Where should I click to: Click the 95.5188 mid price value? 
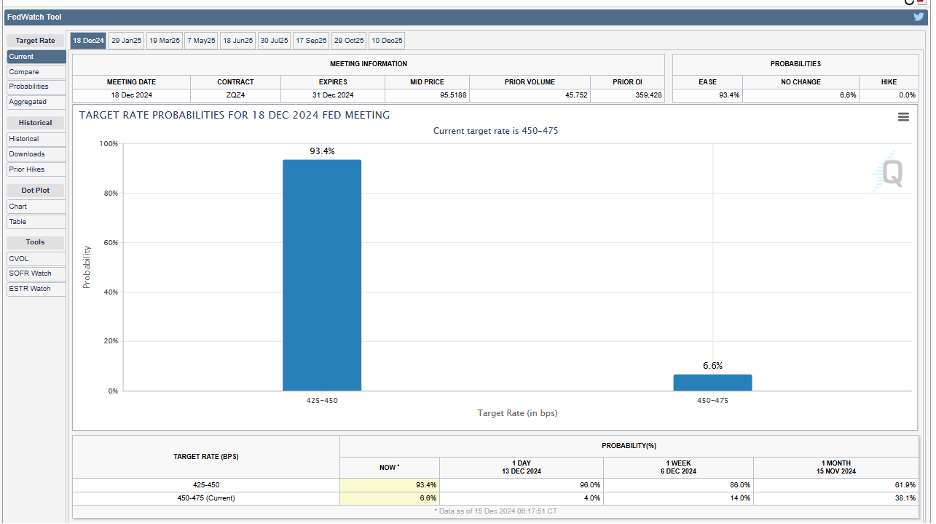point(452,95)
